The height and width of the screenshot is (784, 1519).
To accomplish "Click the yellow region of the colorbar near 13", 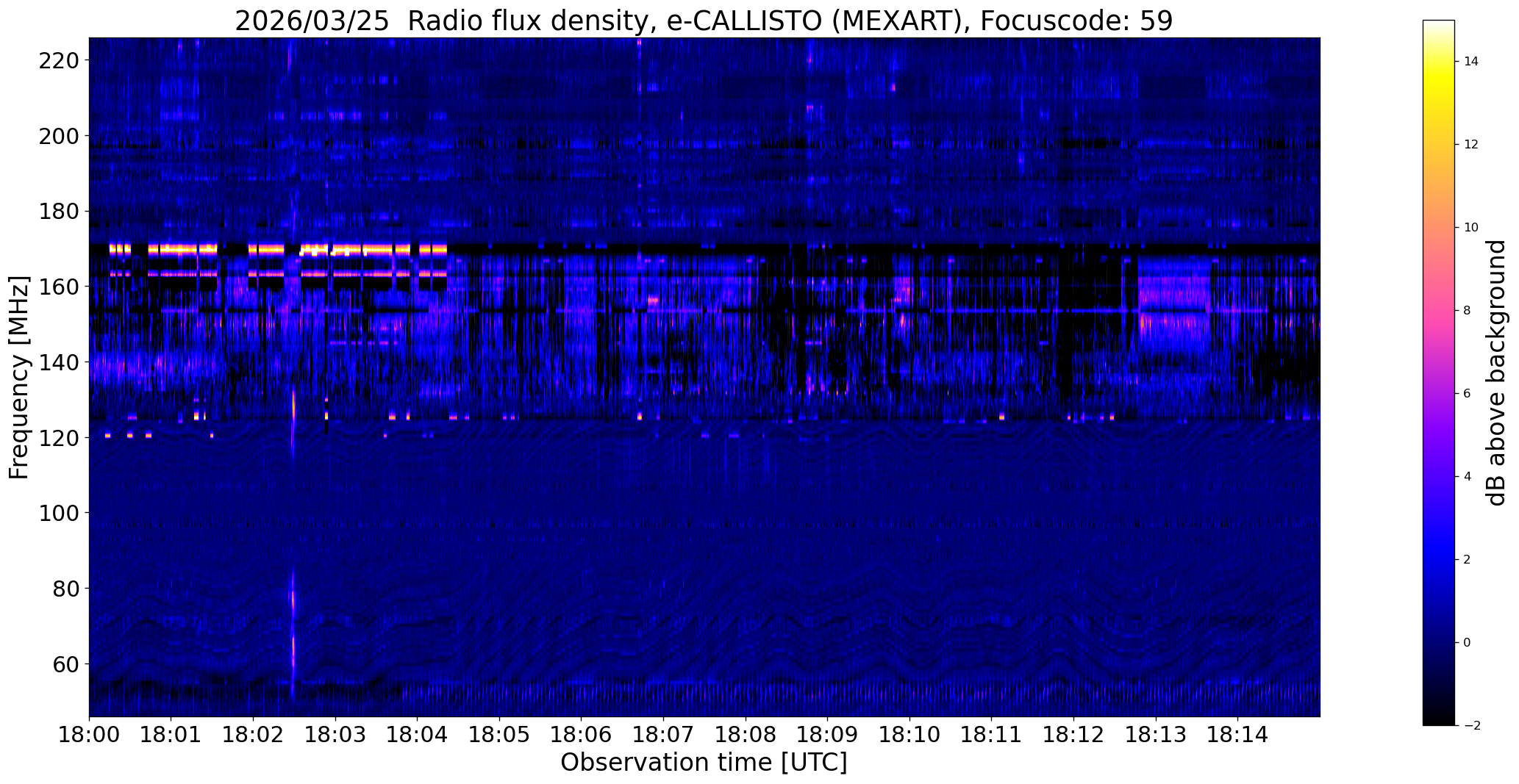I will pyautogui.click(x=1439, y=103).
